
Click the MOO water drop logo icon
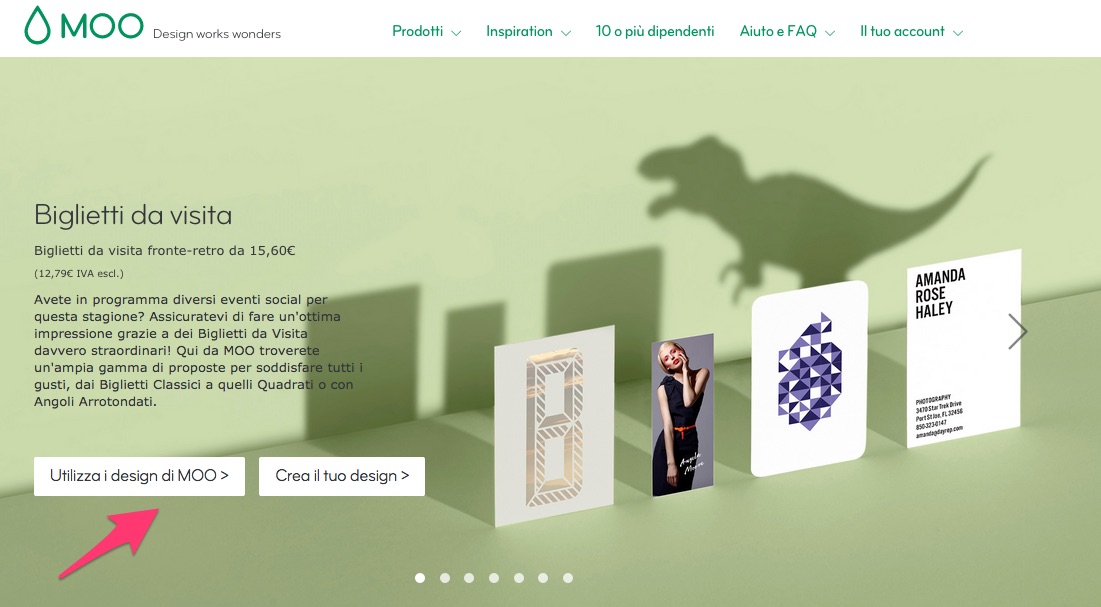coord(37,25)
